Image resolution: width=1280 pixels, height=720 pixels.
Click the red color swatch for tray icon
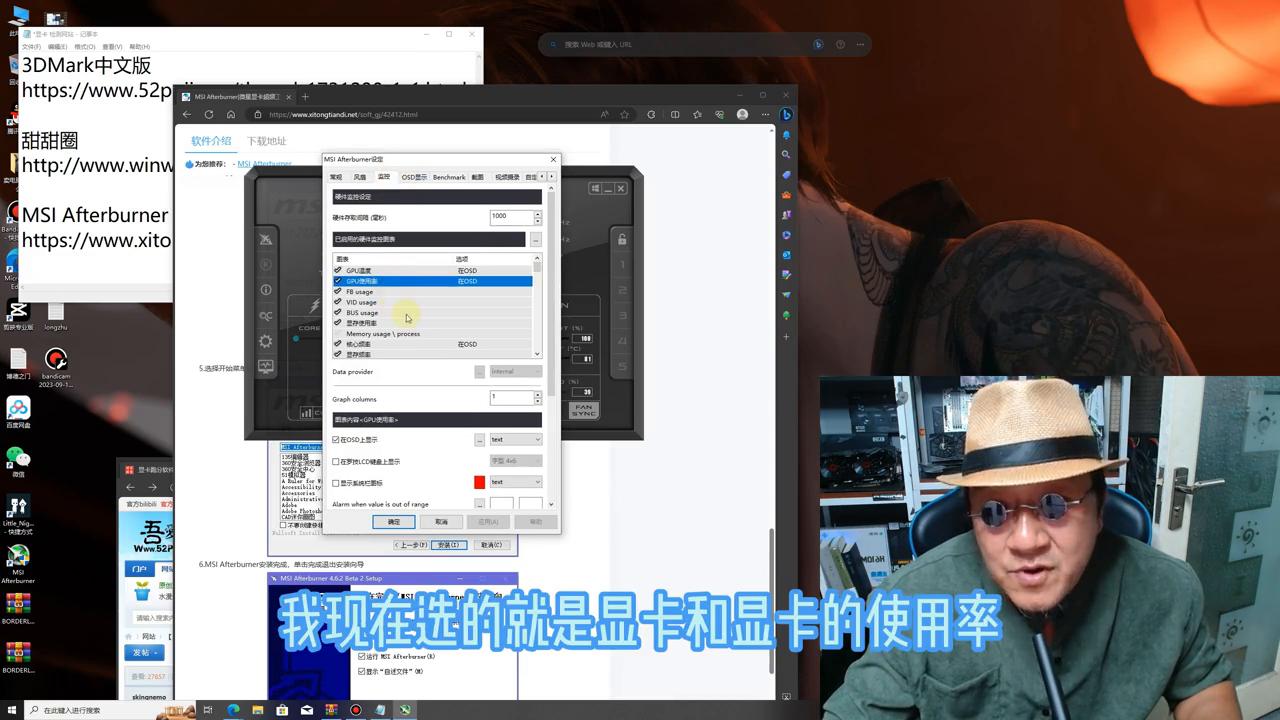coord(480,481)
